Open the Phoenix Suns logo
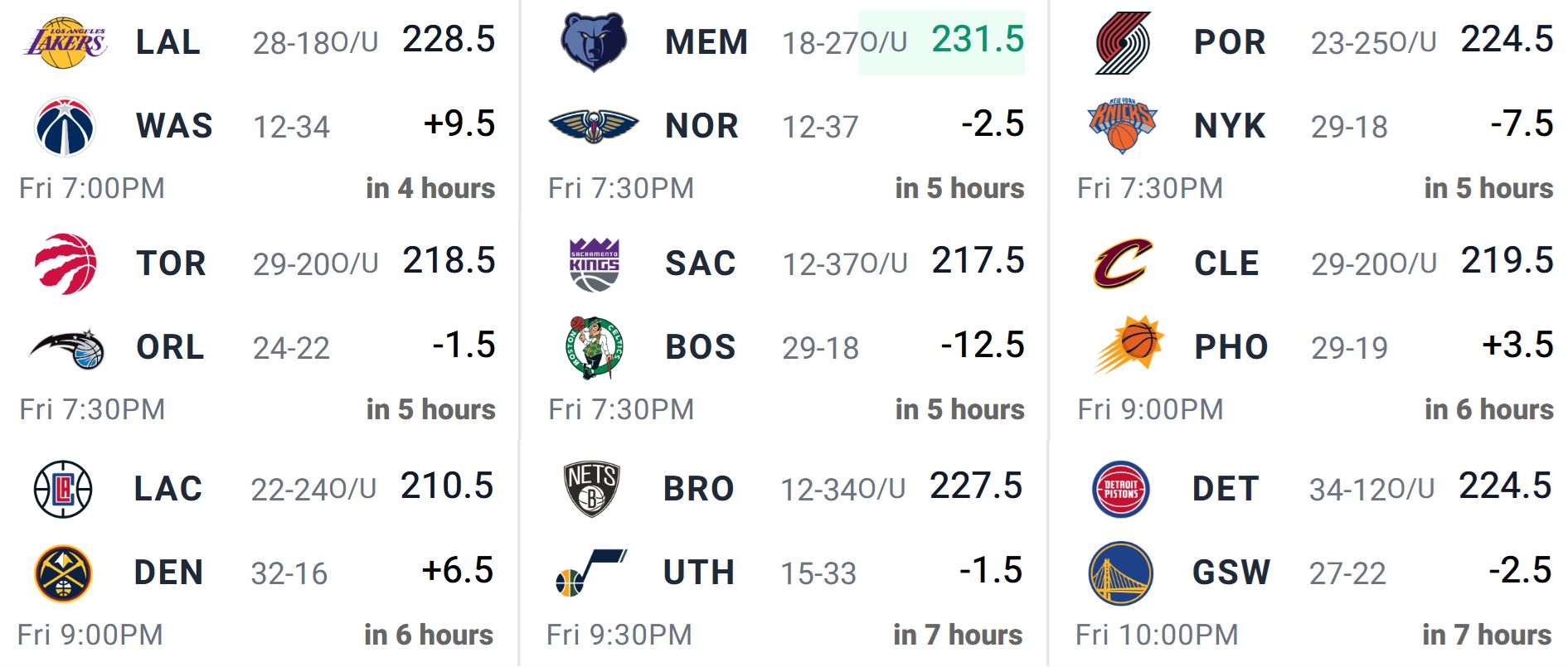The height and width of the screenshot is (667, 1568). pyautogui.click(x=1128, y=345)
